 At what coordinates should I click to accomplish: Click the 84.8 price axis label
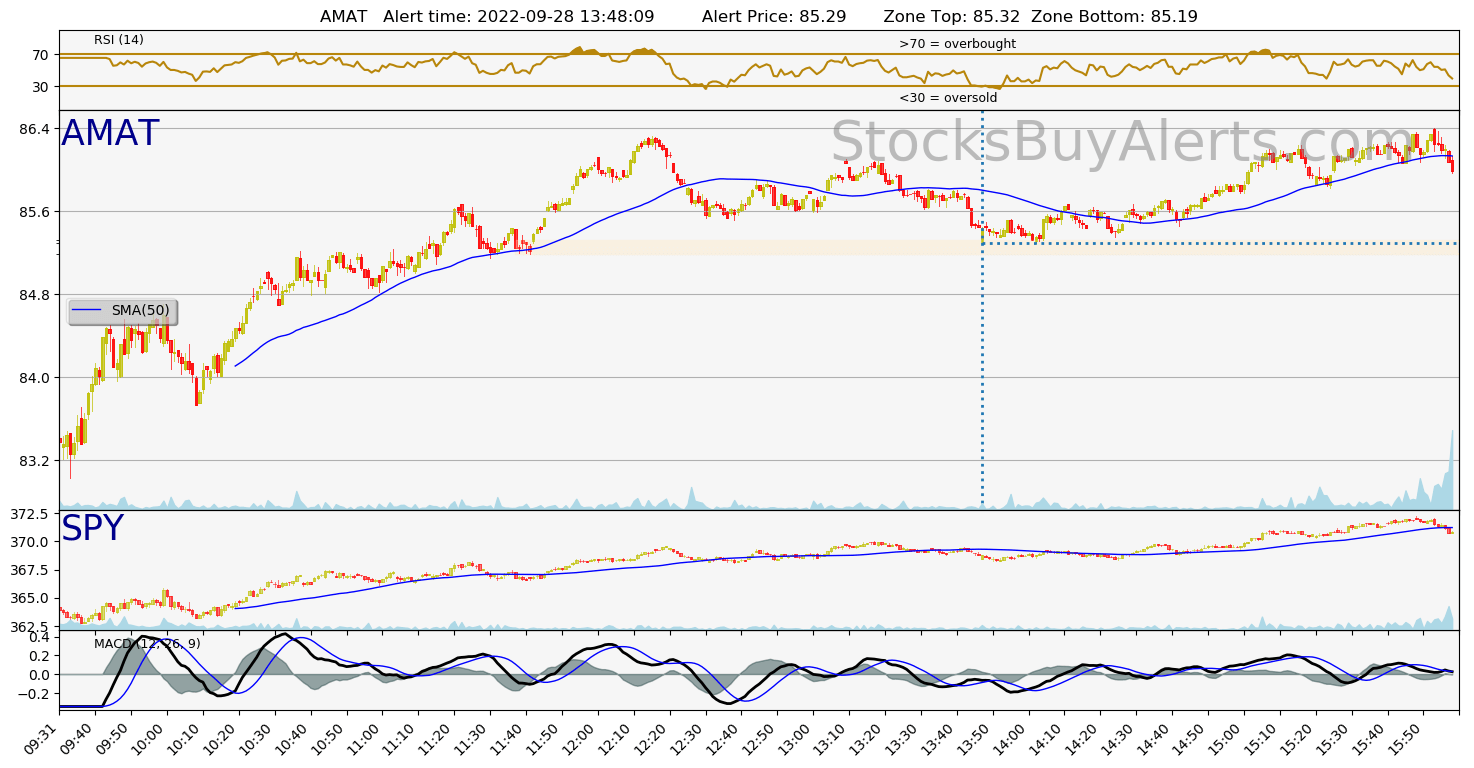click(34, 295)
